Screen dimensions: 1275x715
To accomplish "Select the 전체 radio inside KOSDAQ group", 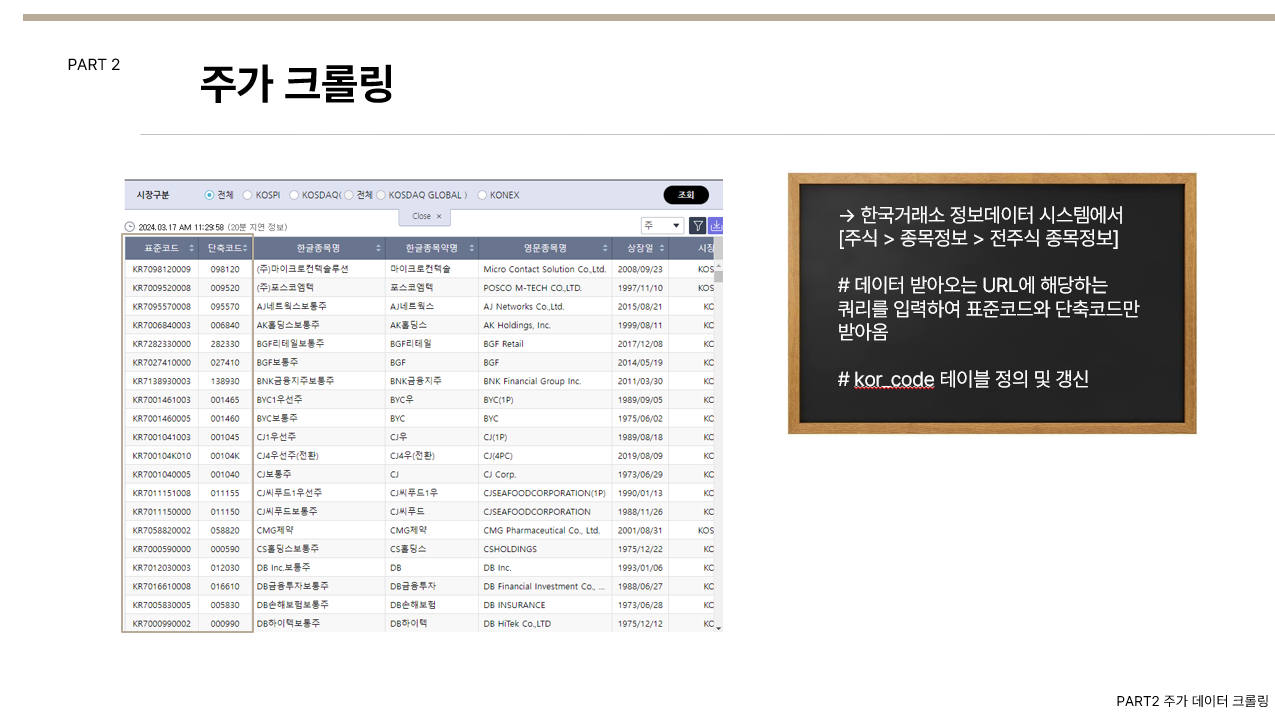I will pos(349,195).
